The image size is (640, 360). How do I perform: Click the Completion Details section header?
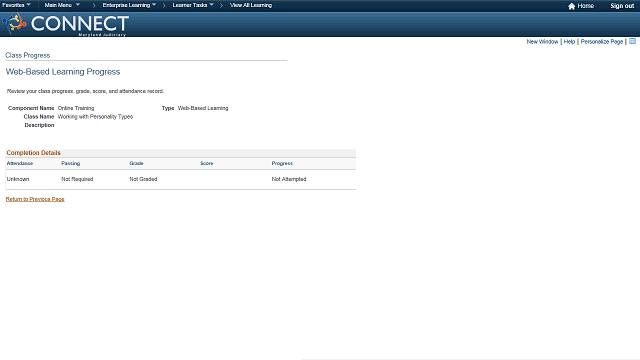[x=33, y=153]
